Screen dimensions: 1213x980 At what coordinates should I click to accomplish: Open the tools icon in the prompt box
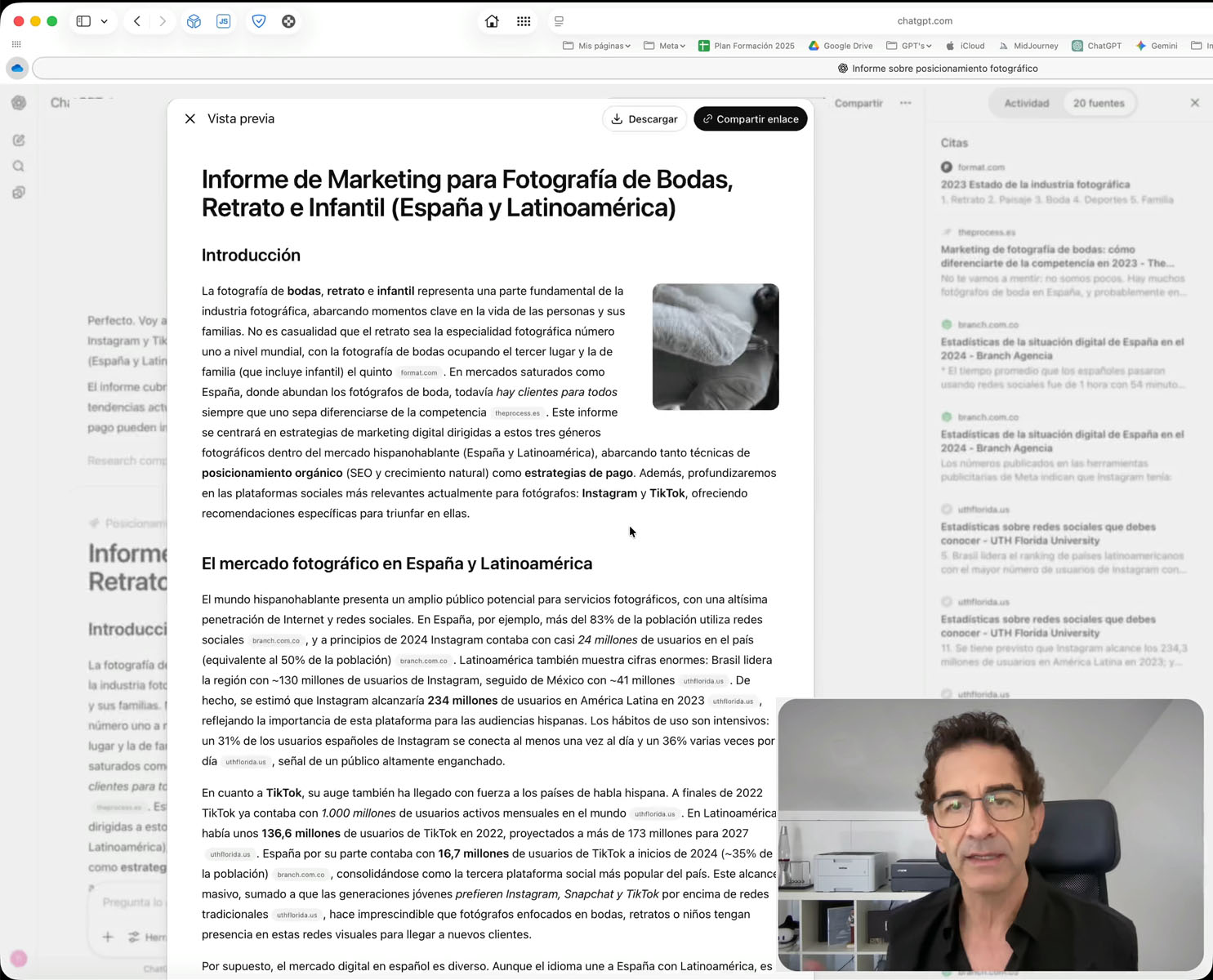(135, 937)
